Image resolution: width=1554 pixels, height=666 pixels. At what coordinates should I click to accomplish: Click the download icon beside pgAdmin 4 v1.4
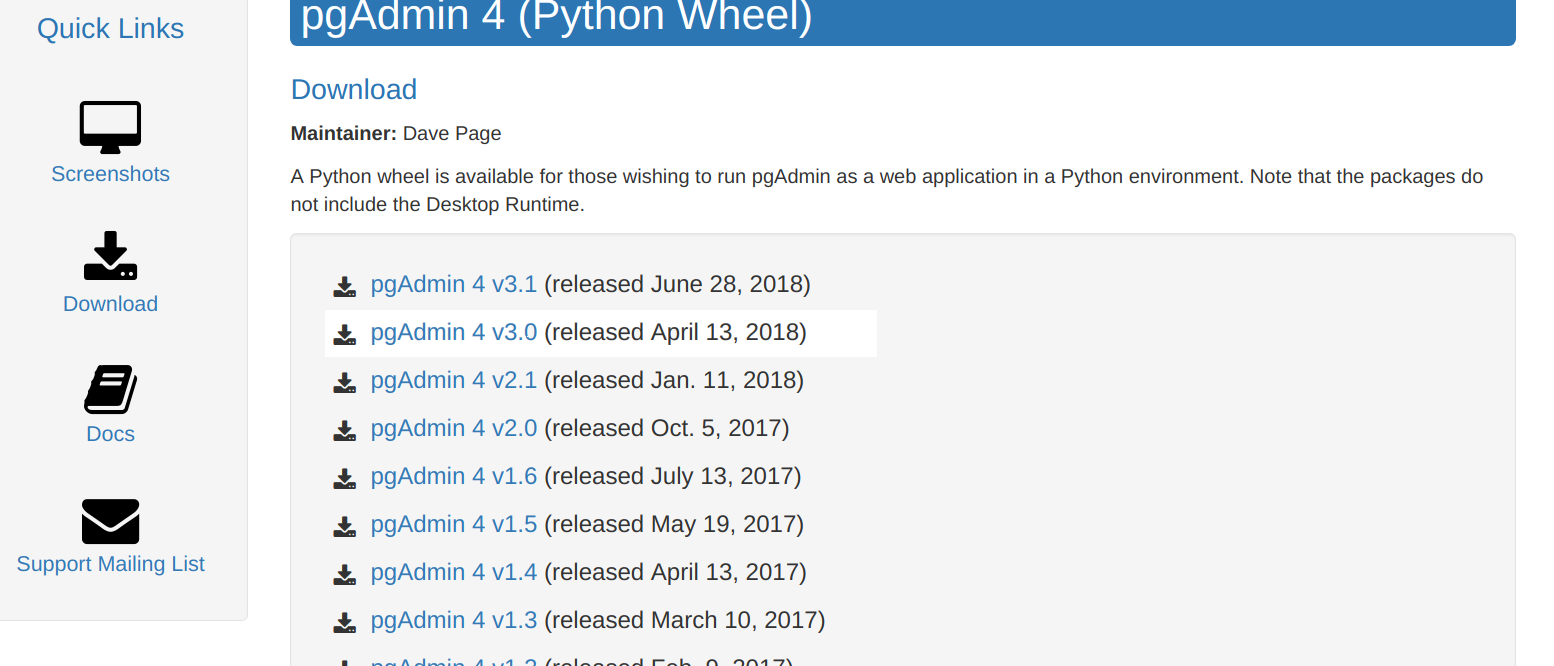pos(345,575)
